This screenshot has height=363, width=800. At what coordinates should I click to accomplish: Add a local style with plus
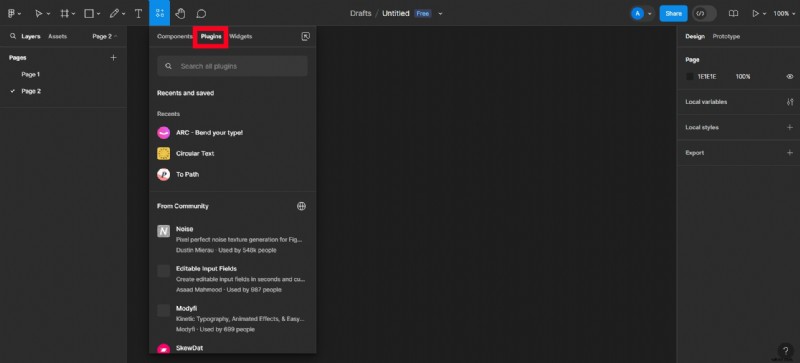[x=790, y=127]
